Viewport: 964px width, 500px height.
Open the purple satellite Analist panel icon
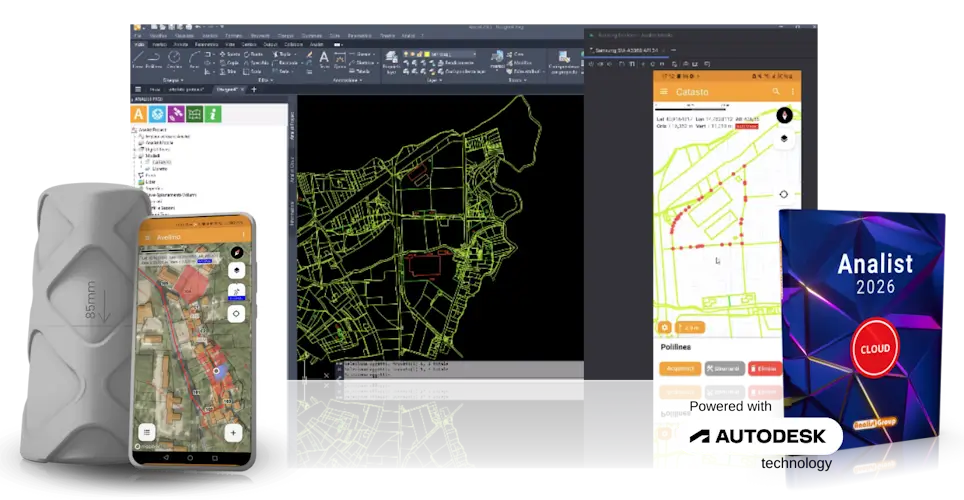pos(176,114)
